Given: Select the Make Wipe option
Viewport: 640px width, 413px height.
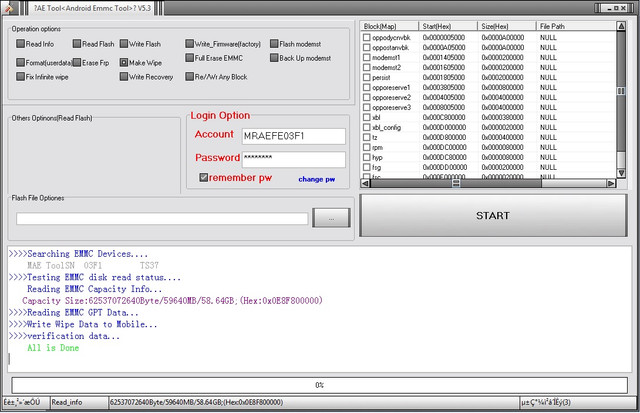Looking at the screenshot, I should [x=123, y=62].
